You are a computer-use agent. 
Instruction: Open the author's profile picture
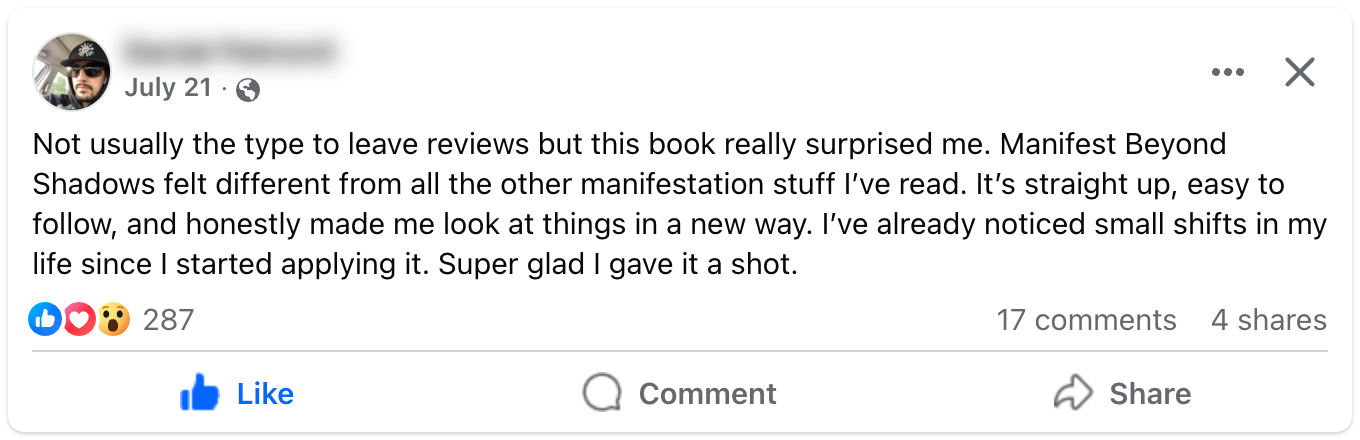[x=72, y=71]
